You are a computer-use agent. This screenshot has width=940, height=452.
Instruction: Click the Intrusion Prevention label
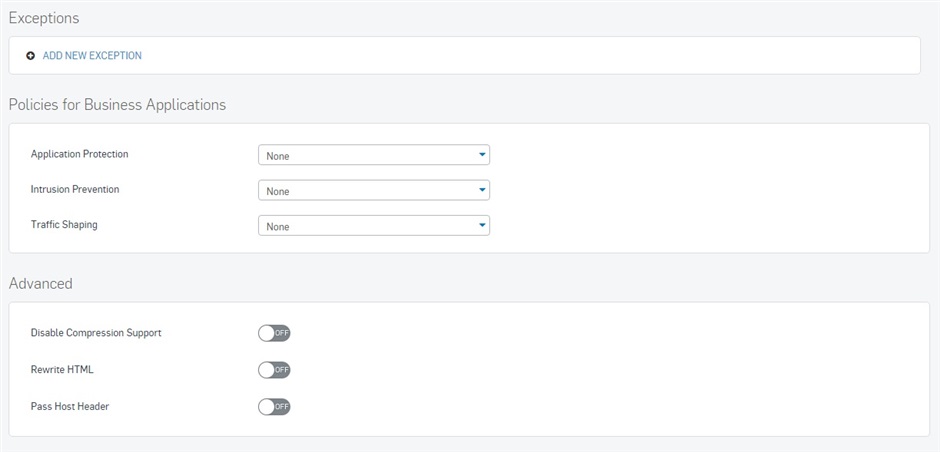[x=75, y=189]
